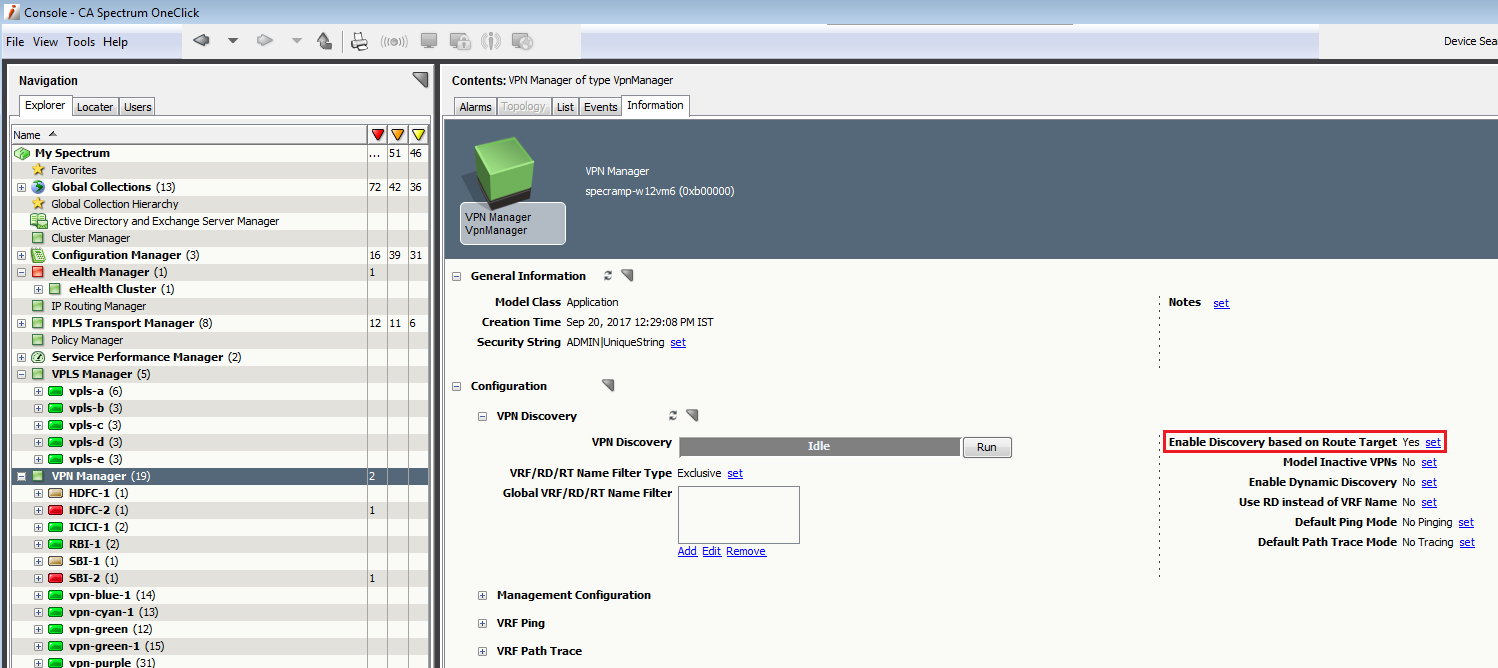Viewport: 1498px width, 668px height.
Task: Expand the Configuration Manager tree node
Action: pyautogui.click(x=21, y=255)
